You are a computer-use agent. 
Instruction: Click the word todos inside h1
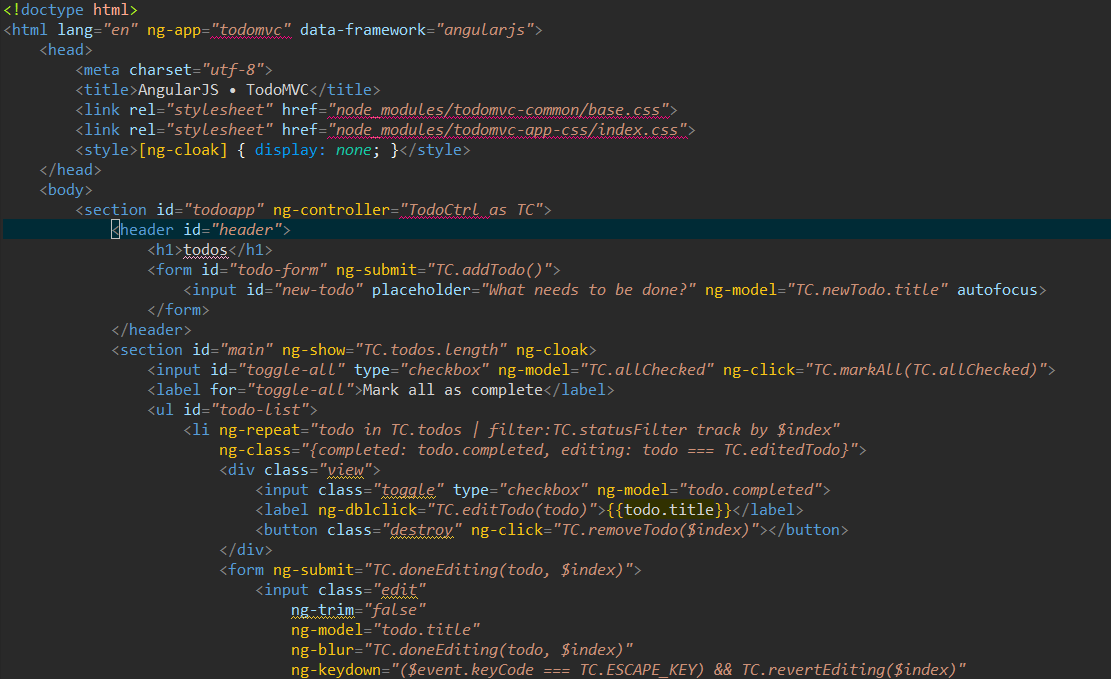coord(205,249)
